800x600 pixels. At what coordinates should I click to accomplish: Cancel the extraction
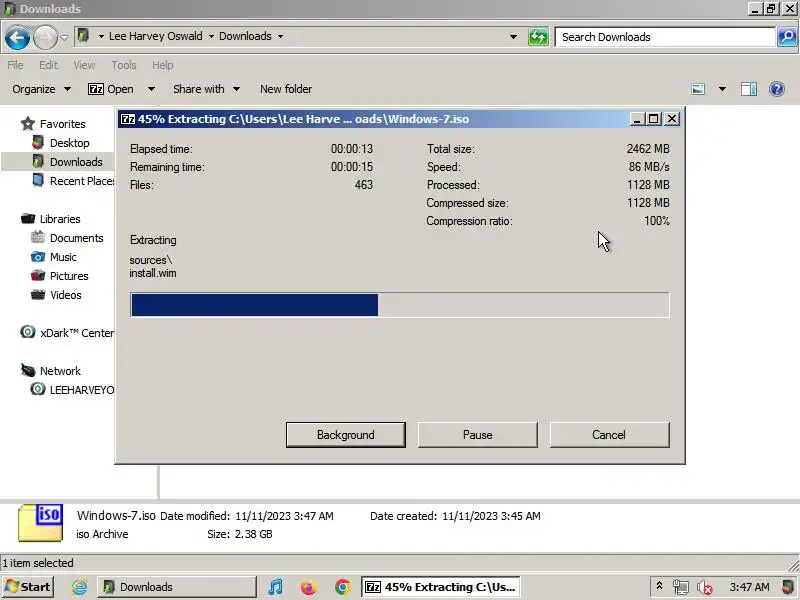click(609, 435)
